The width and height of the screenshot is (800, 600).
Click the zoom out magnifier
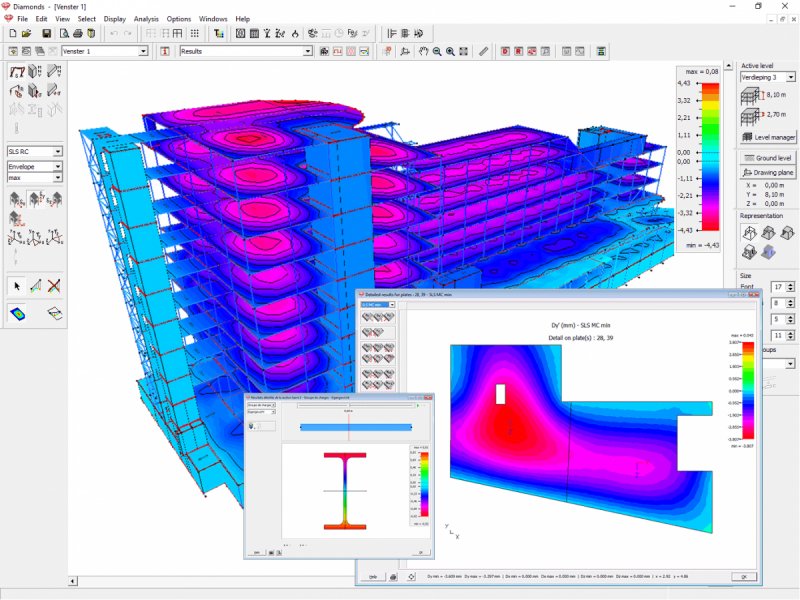[x=437, y=52]
